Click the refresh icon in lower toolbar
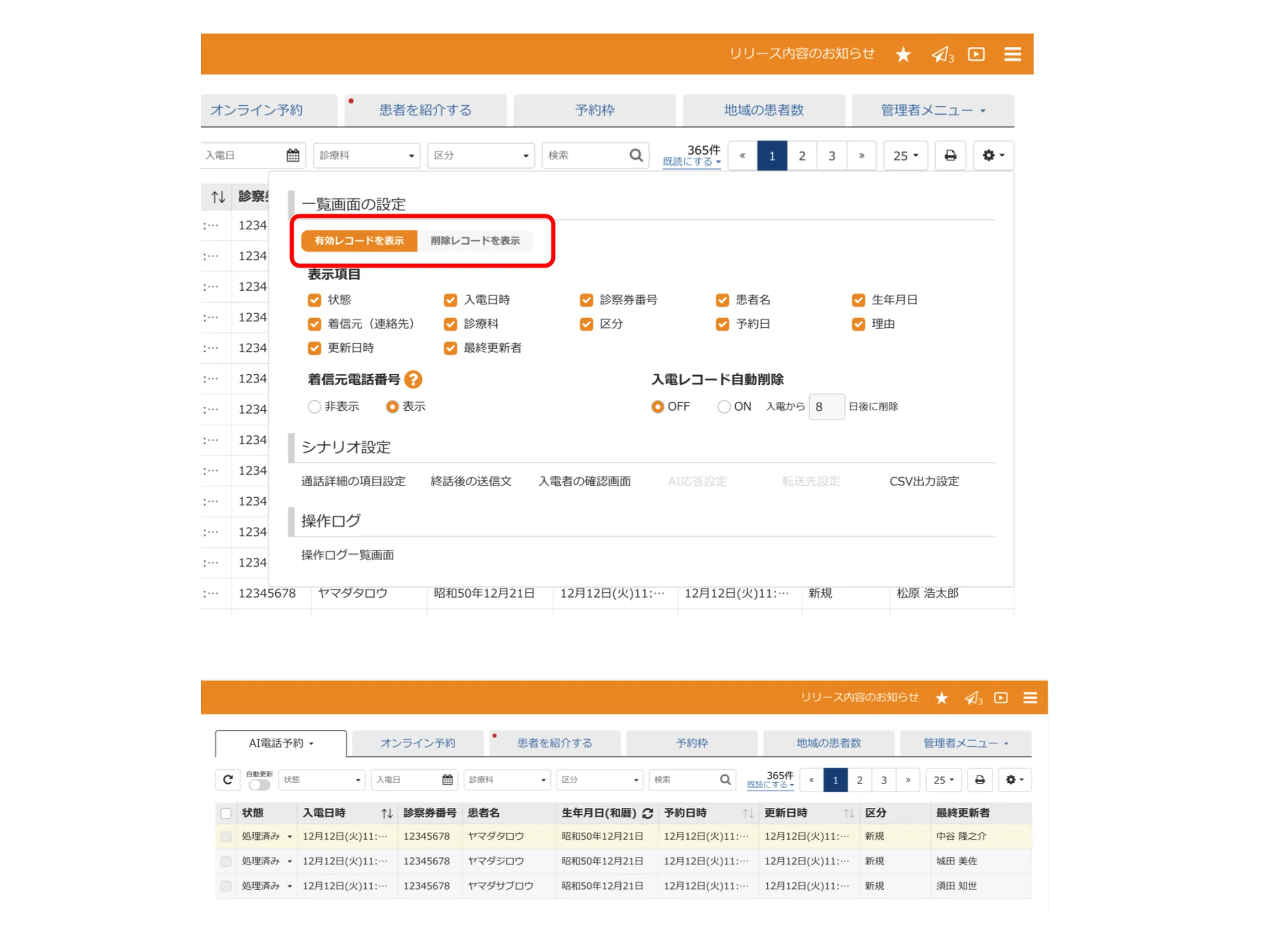 click(x=228, y=780)
